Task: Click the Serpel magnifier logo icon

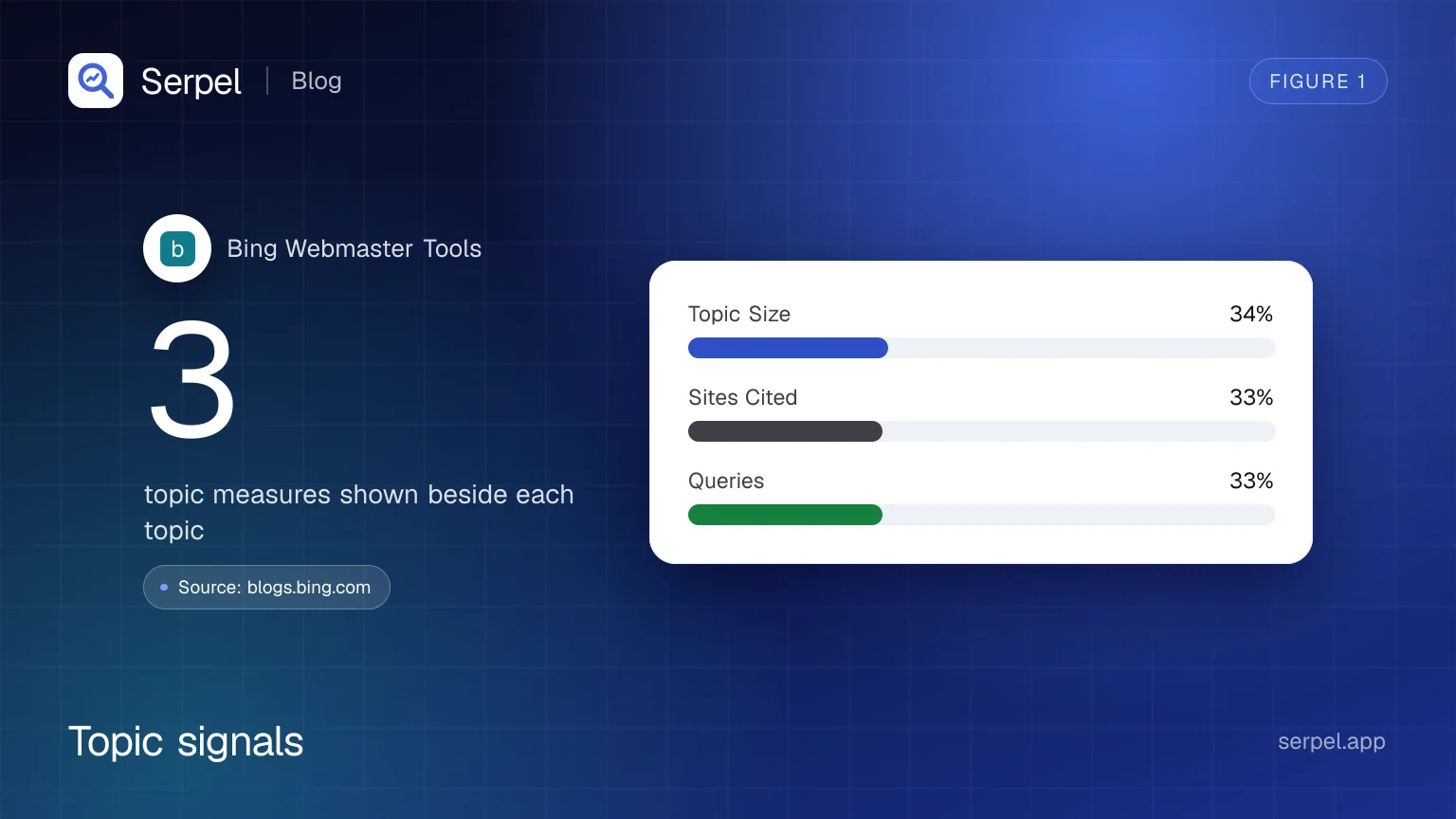Action: tap(96, 81)
